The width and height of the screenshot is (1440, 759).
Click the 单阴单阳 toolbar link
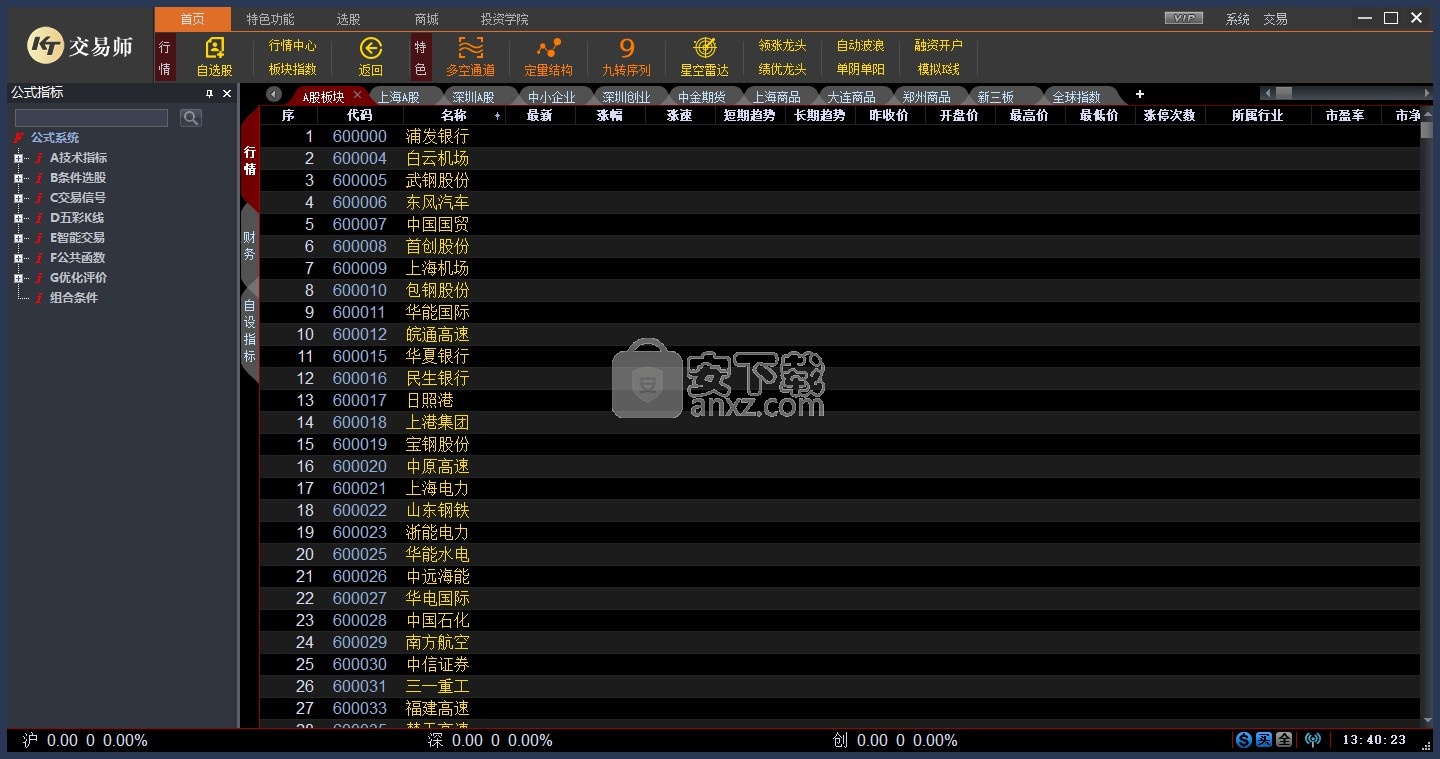point(860,69)
